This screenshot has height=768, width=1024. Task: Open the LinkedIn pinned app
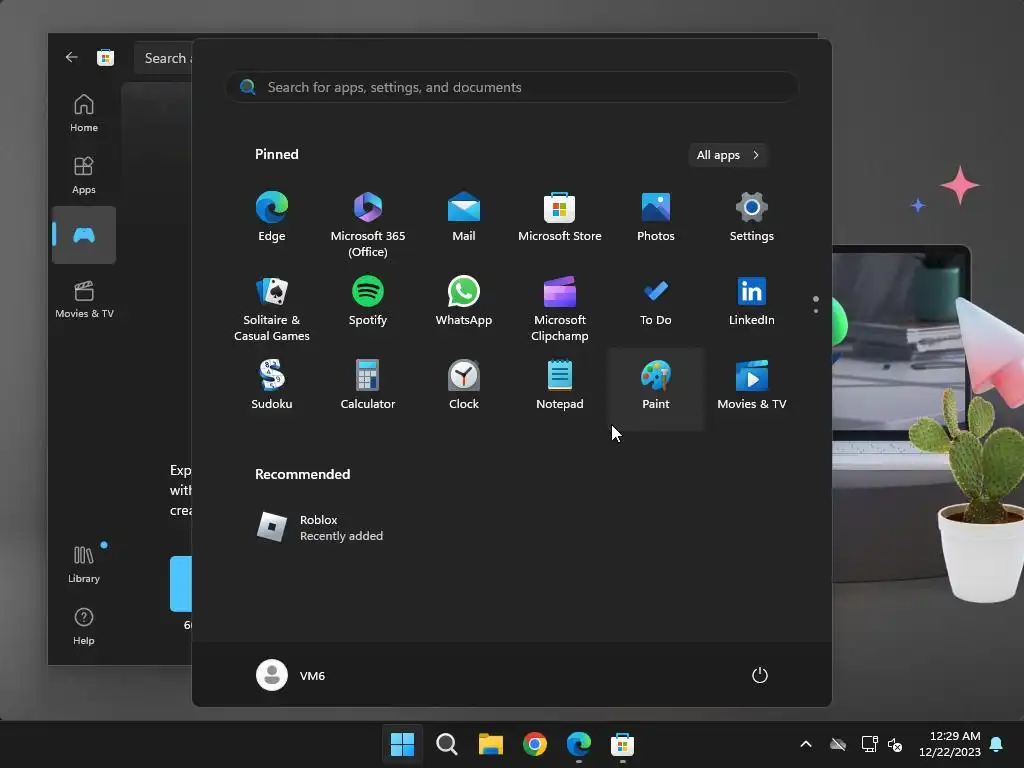click(752, 302)
